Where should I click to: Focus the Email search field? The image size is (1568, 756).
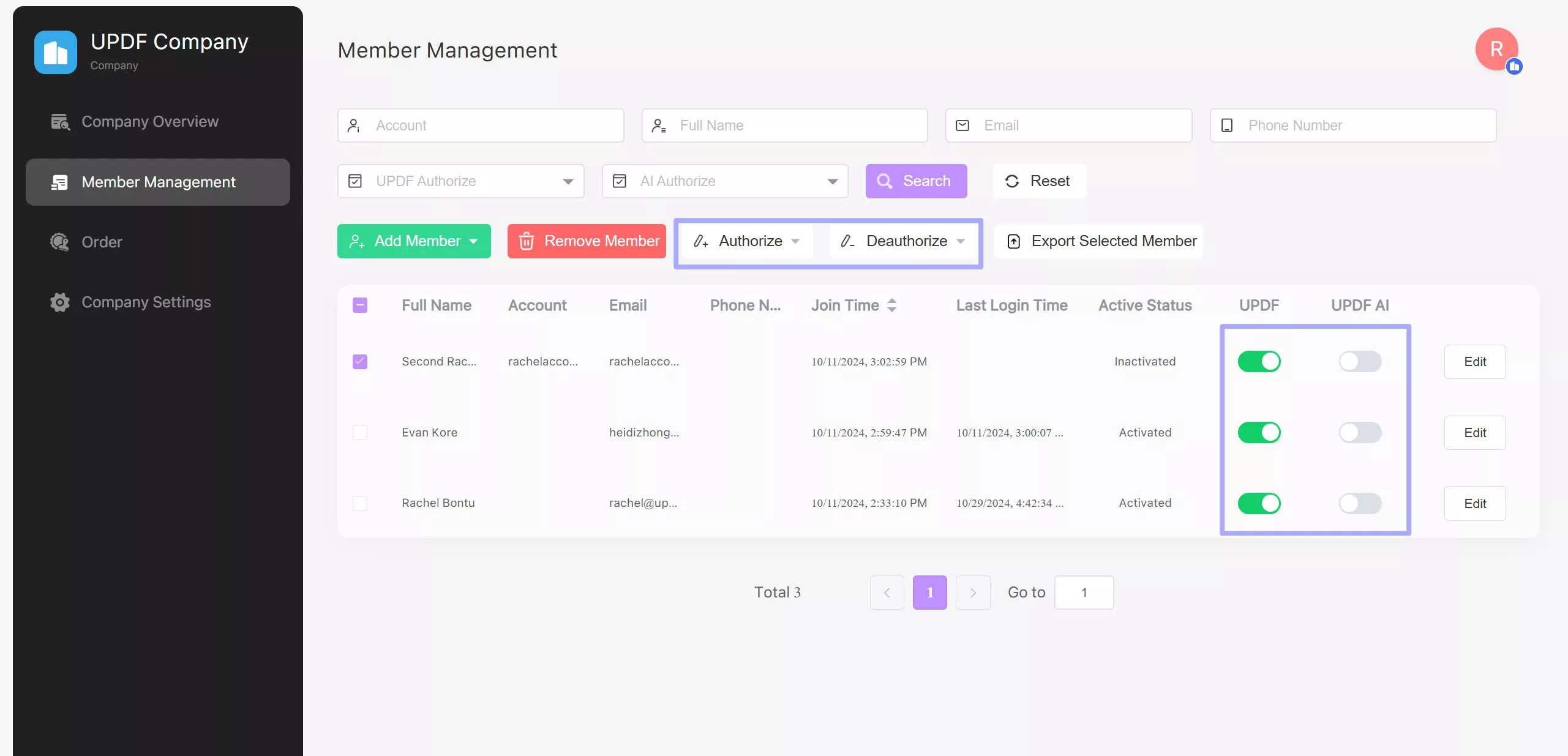tap(1068, 125)
